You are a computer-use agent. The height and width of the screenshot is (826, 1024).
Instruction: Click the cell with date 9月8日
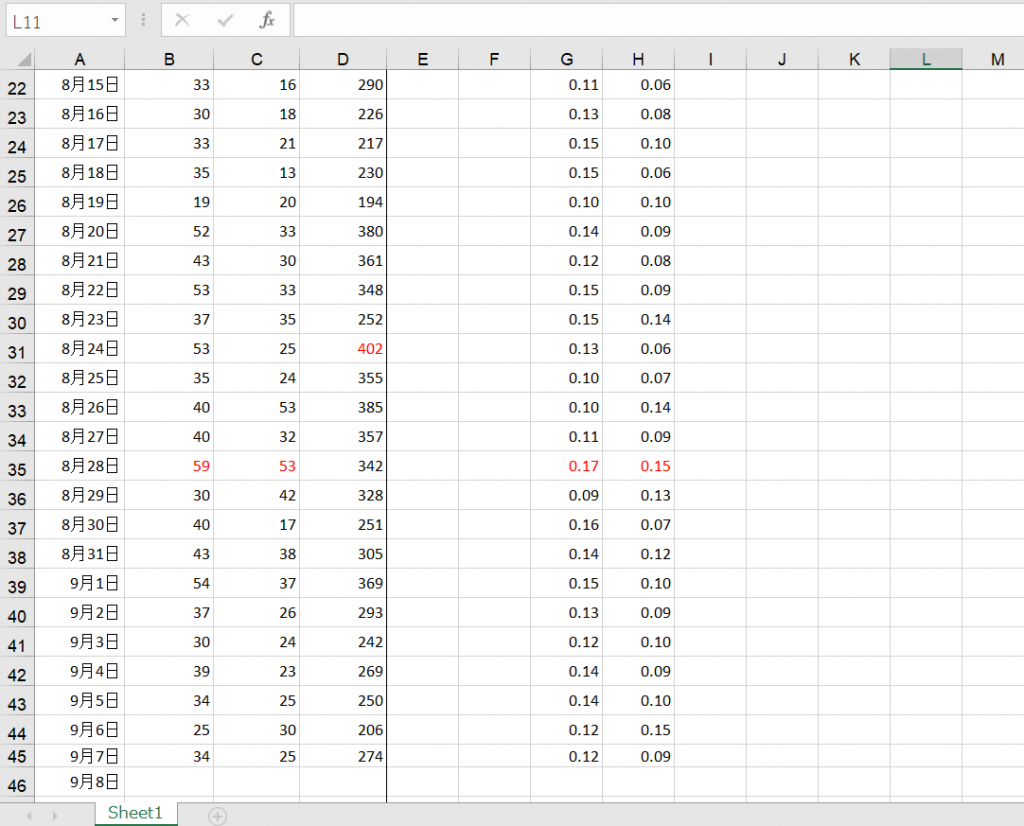click(x=80, y=782)
